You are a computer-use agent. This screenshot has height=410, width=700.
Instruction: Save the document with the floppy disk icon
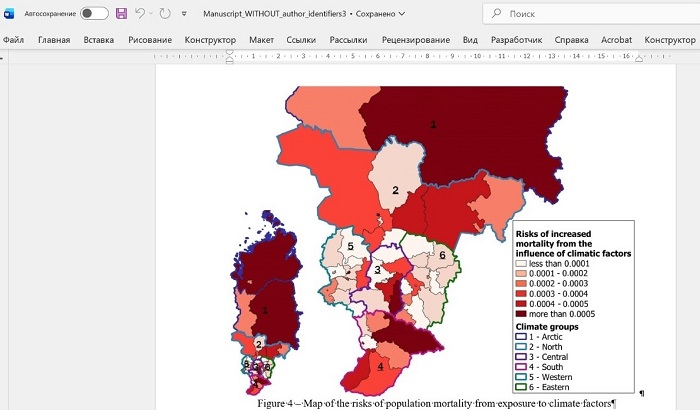pyautogui.click(x=121, y=14)
